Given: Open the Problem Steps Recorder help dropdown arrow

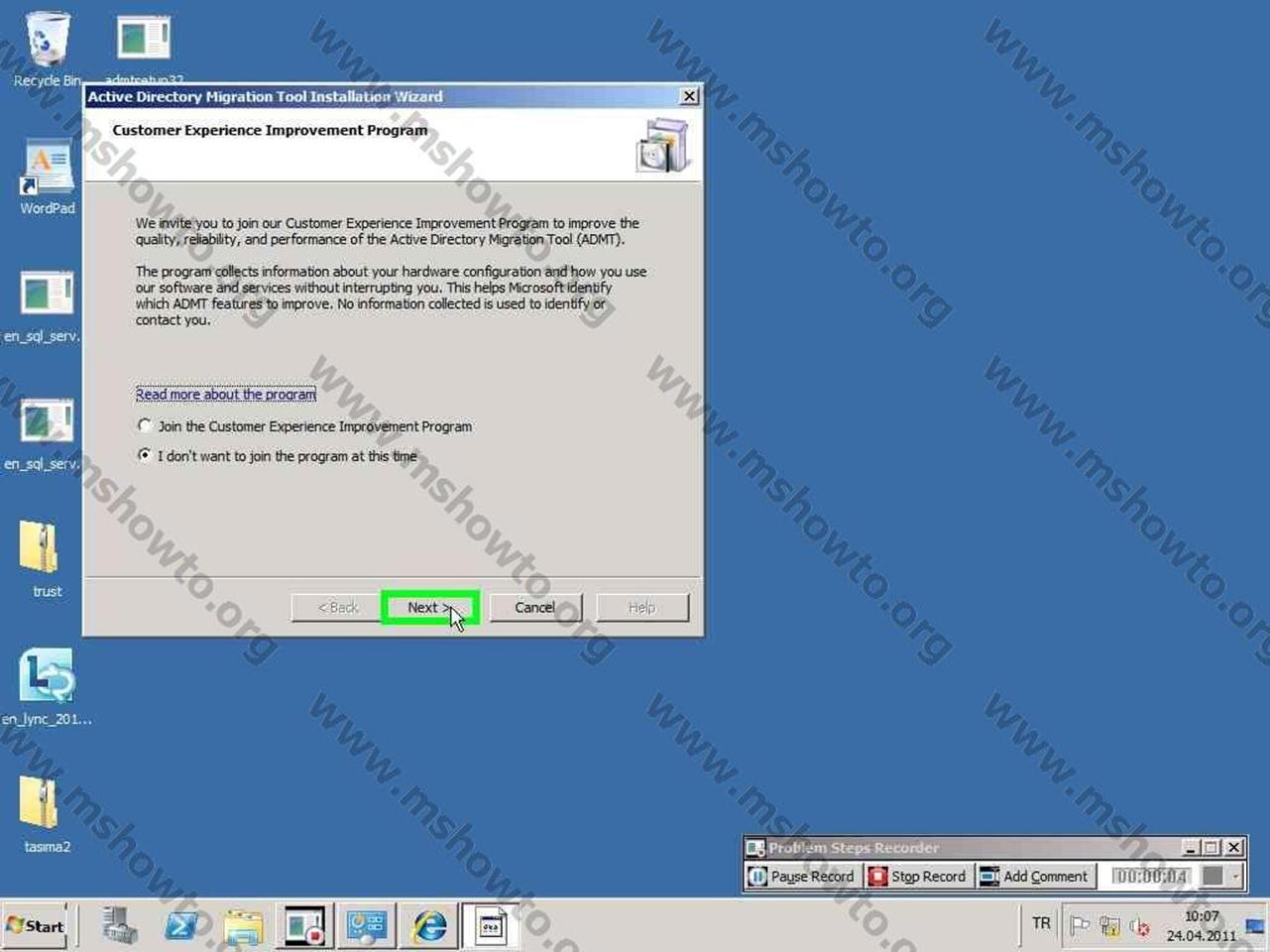Looking at the screenshot, I should tap(1235, 877).
